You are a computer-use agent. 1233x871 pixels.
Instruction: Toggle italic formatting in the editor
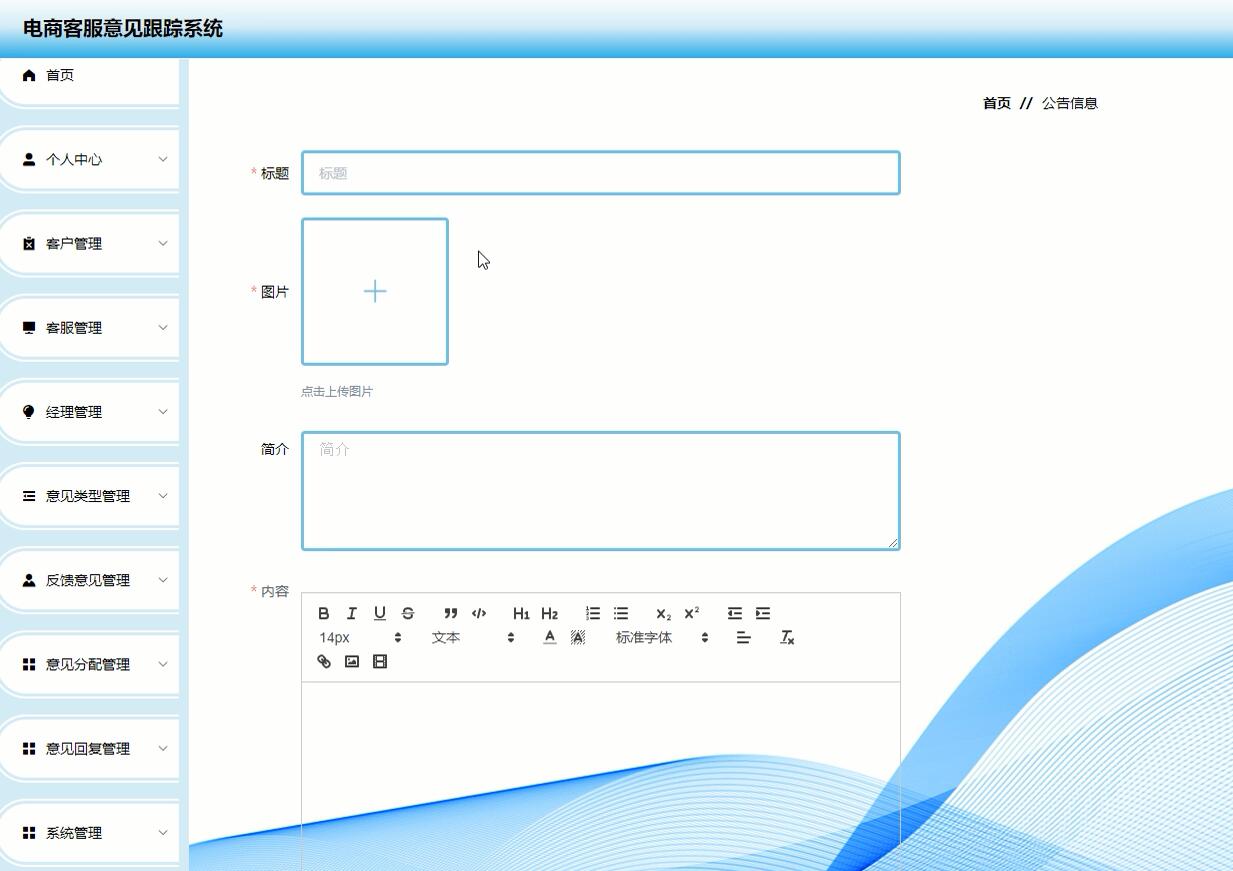point(351,614)
